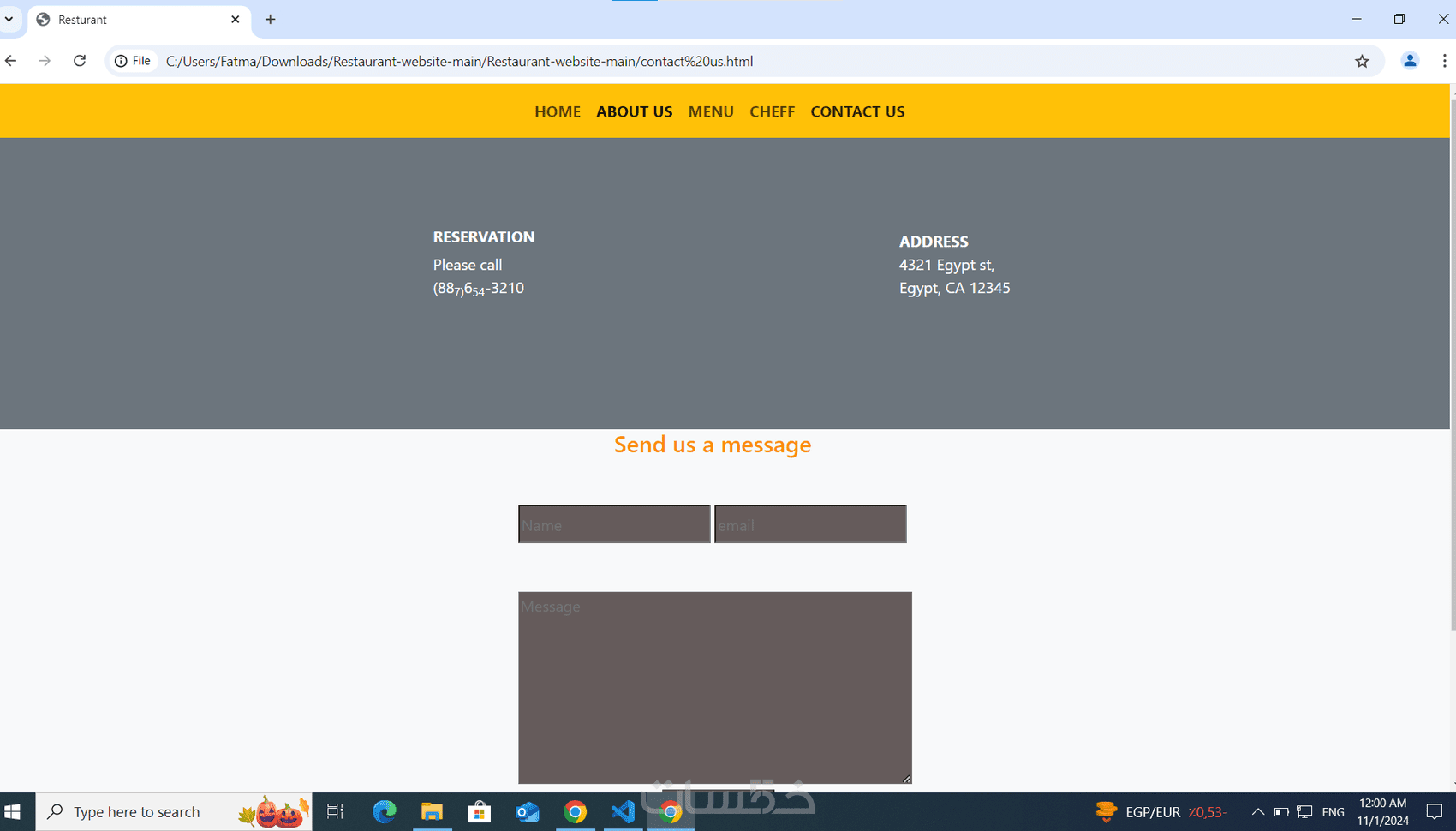The width and height of the screenshot is (1456, 831).
Task: Click the taskbar search box
Action: pos(174,812)
